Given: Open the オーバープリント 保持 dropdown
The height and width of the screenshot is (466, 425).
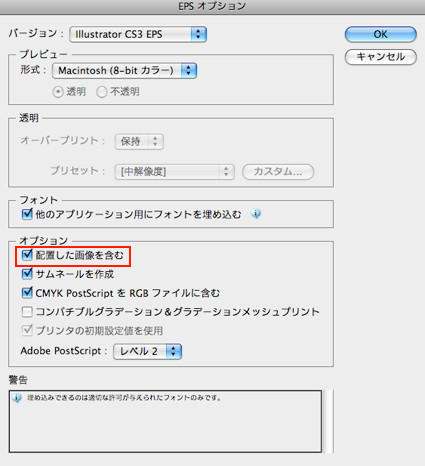Looking at the screenshot, I should pyautogui.click(x=139, y=141).
